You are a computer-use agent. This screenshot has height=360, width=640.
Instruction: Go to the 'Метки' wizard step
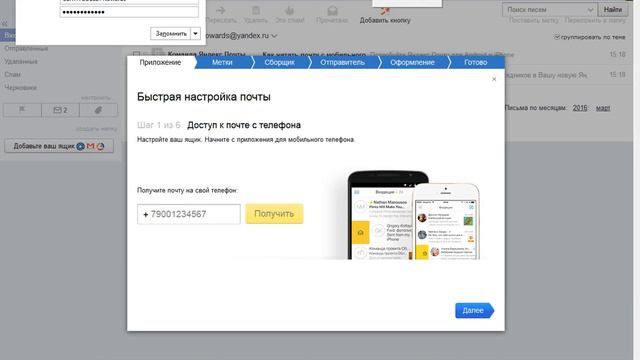pos(222,62)
